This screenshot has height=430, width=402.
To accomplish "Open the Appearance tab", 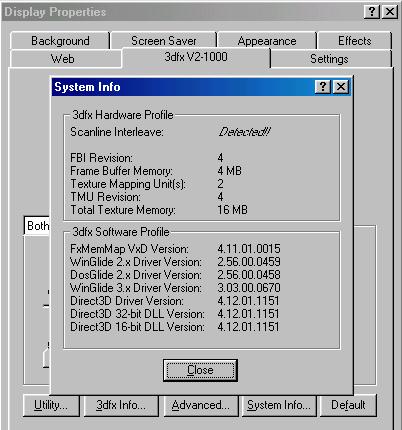I will tap(267, 41).
